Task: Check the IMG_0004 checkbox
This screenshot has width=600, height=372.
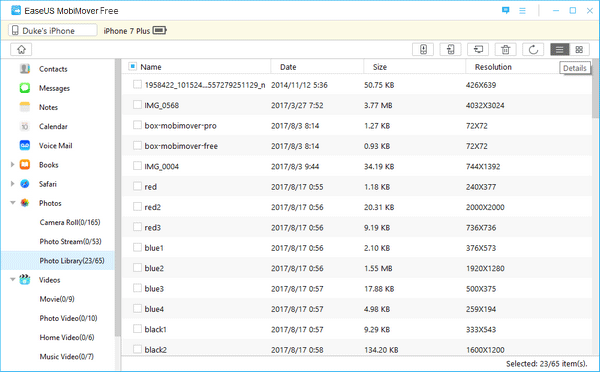Action: 137,166
